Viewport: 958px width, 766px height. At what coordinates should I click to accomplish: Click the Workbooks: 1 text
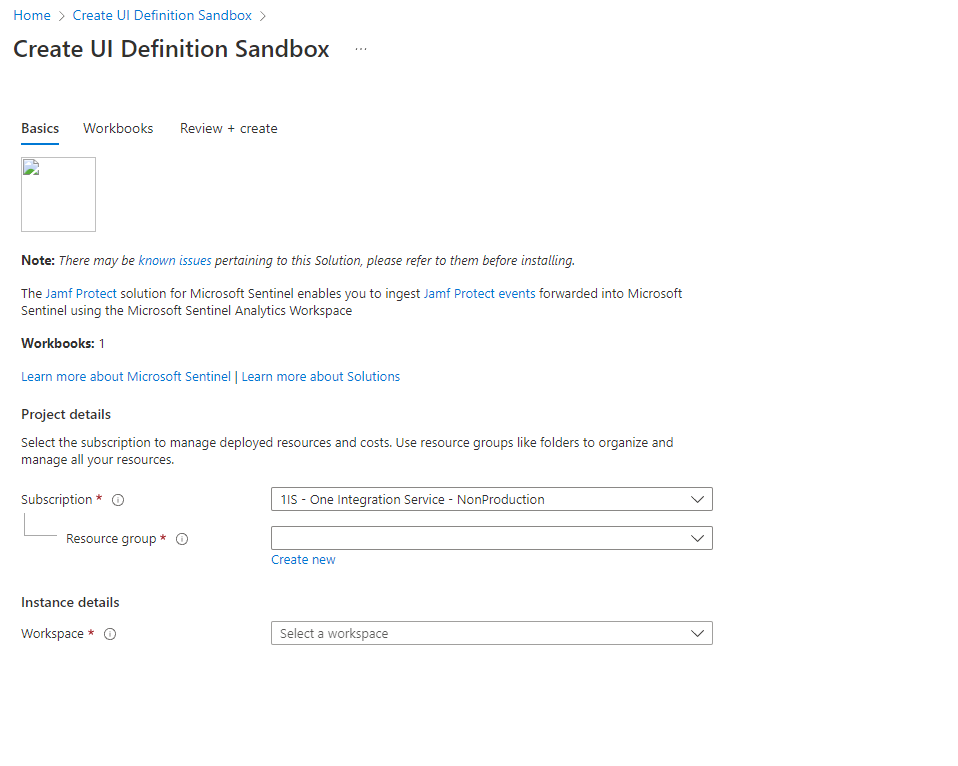63,343
